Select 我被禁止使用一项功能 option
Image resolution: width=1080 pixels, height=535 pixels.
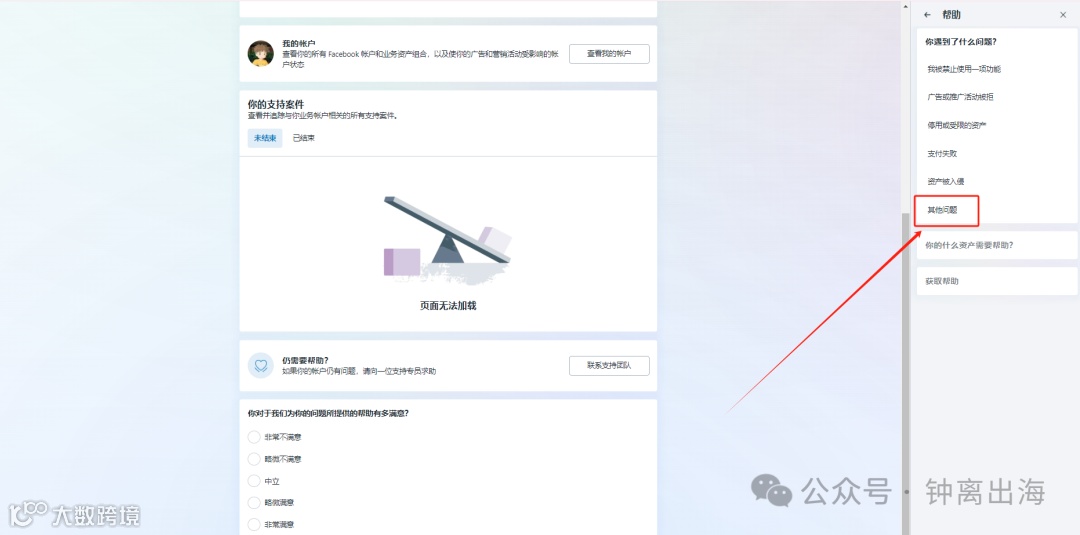996,69
